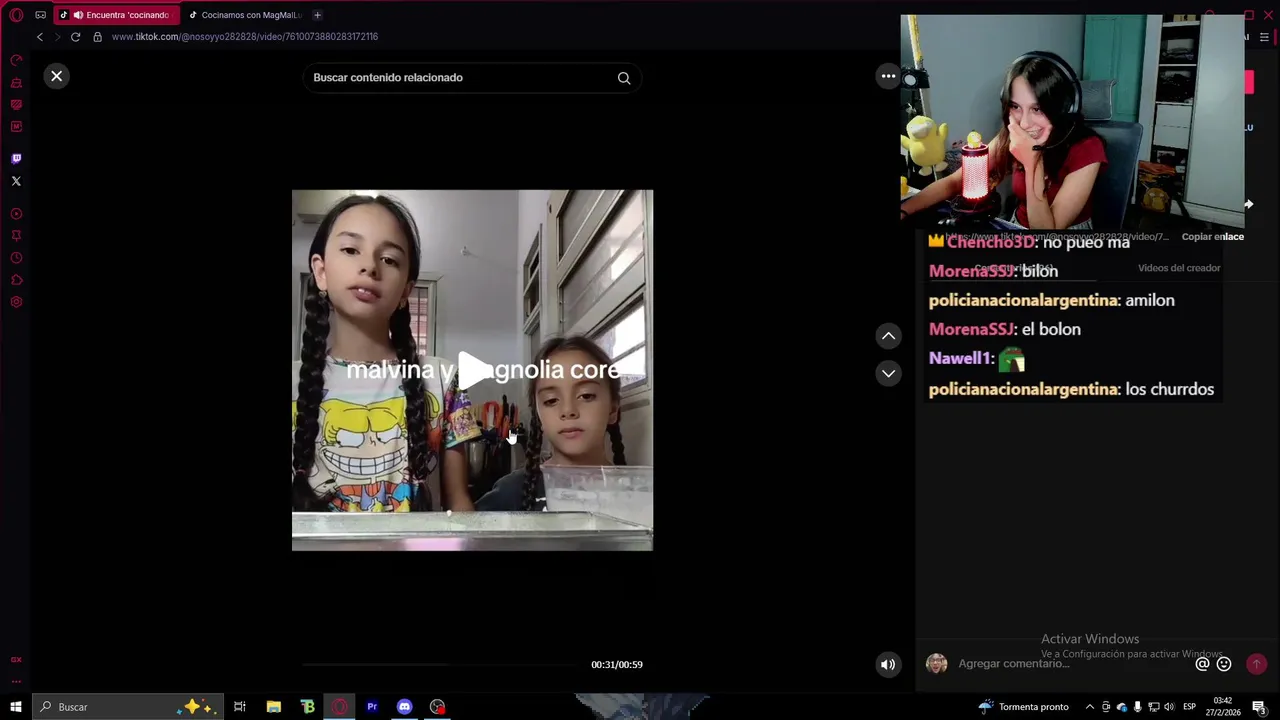The width and height of the screenshot is (1280, 720).
Task: Click the search magnifier icon
Action: (624, 78)
